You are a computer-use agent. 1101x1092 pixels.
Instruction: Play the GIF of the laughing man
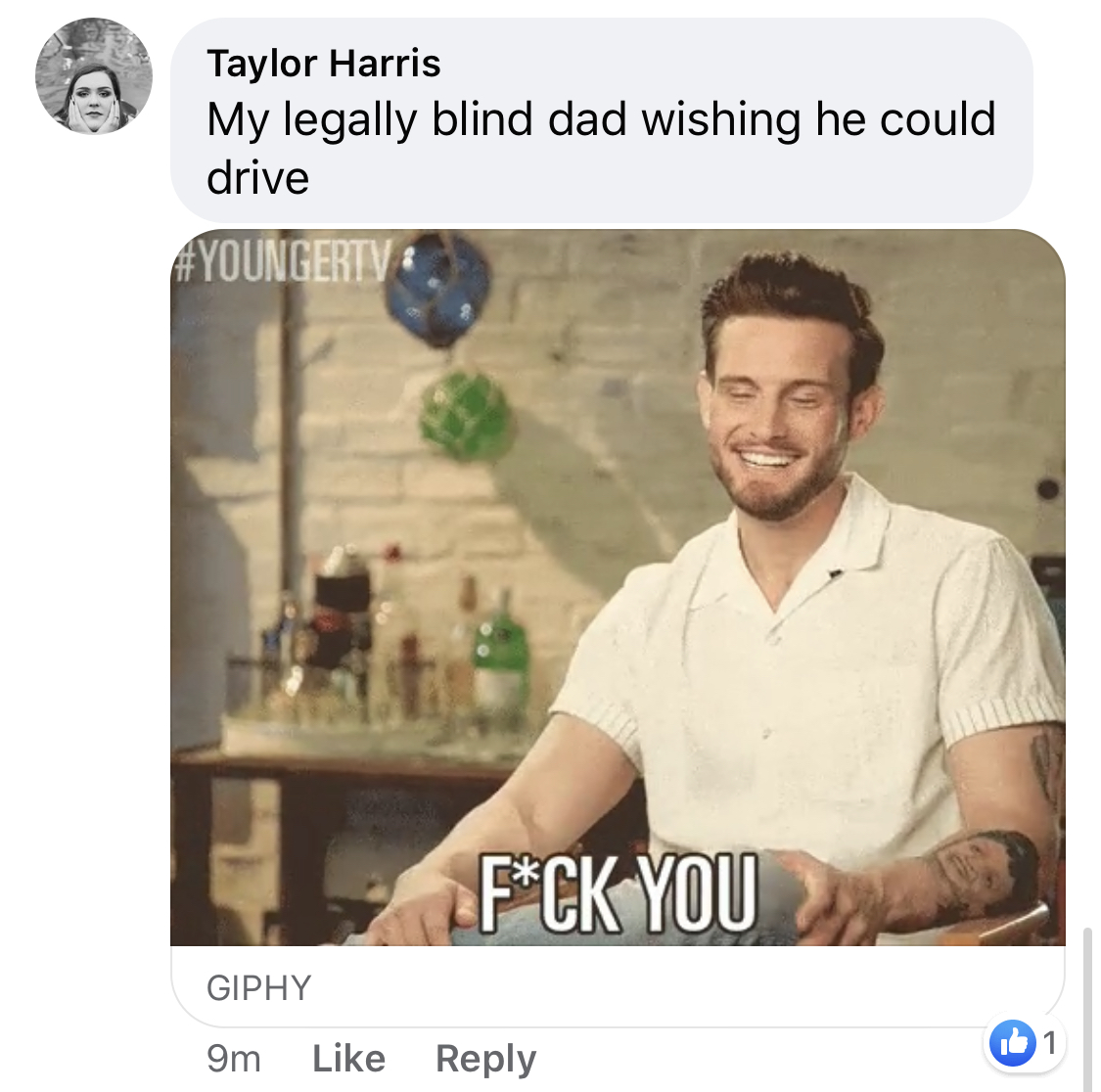[618, 587]
